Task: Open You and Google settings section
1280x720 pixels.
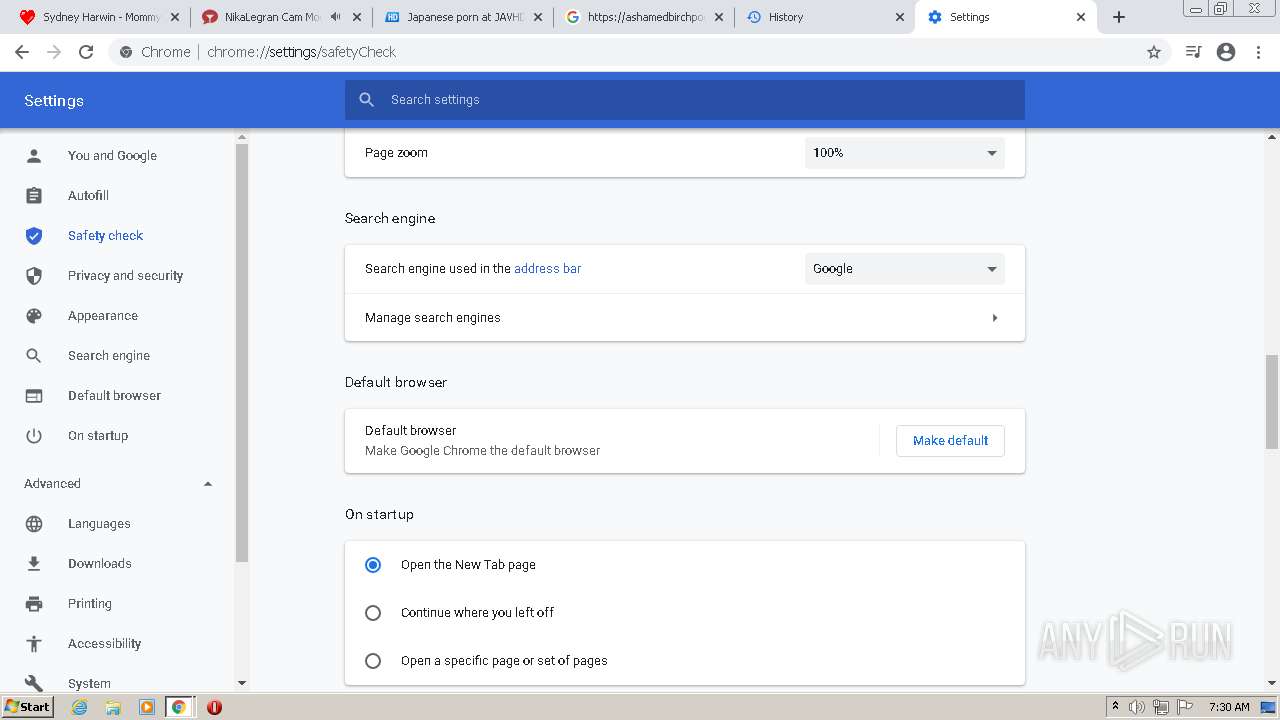Action: [x=112, y=156]
